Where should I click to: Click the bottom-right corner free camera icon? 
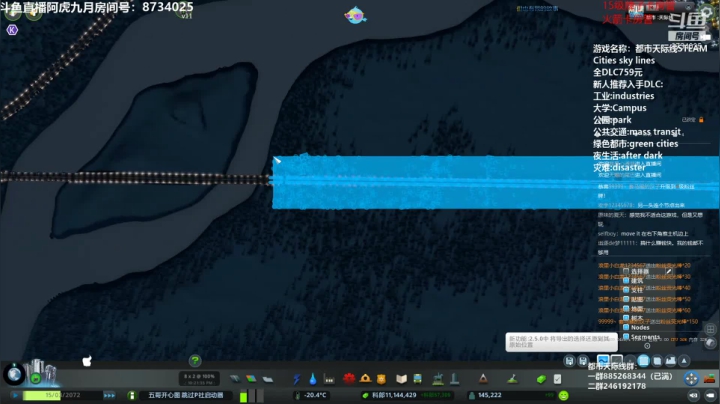[x=711, y=395]
